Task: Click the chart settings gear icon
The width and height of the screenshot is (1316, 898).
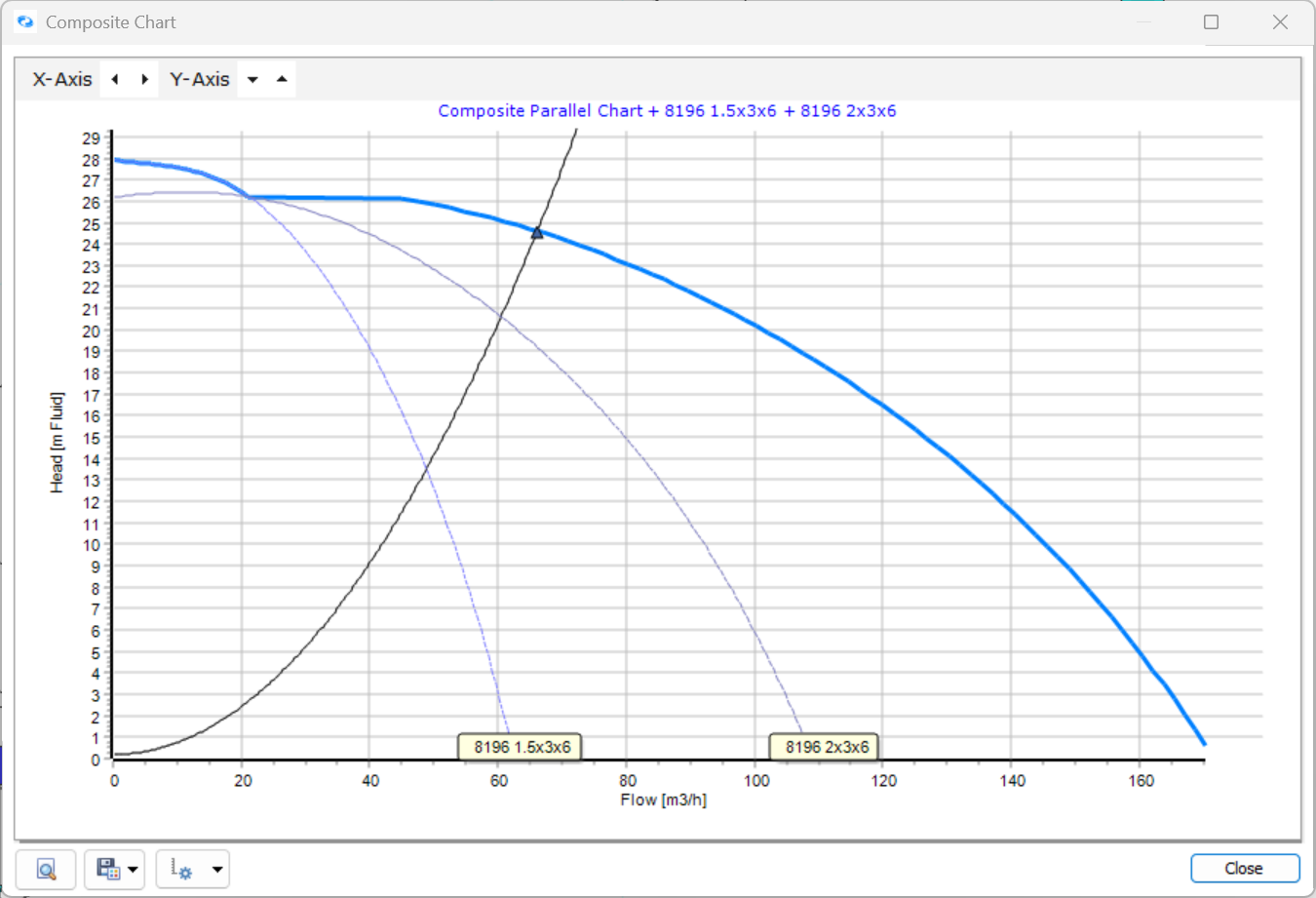Action: tap(181, 869)
